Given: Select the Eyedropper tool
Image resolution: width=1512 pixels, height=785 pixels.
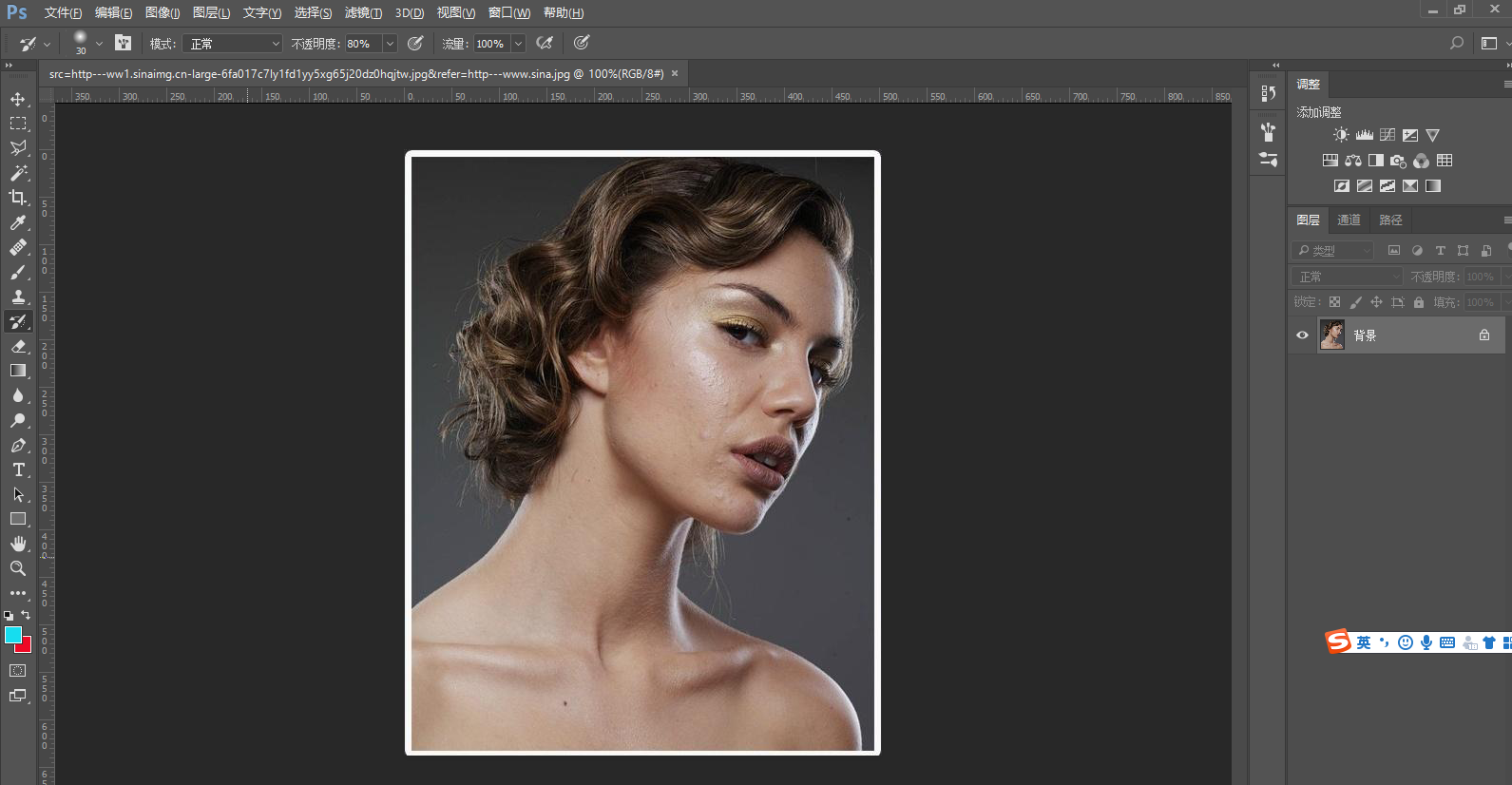Looking at the screenshot, I should coord(18,222).
